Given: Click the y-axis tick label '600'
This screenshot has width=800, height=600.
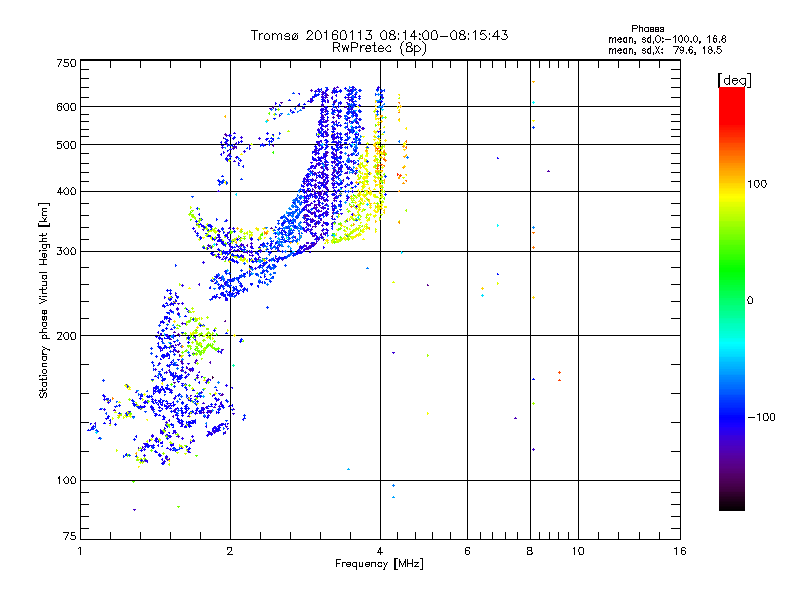Looking at the screenshot, I should (x=67, y=107).
